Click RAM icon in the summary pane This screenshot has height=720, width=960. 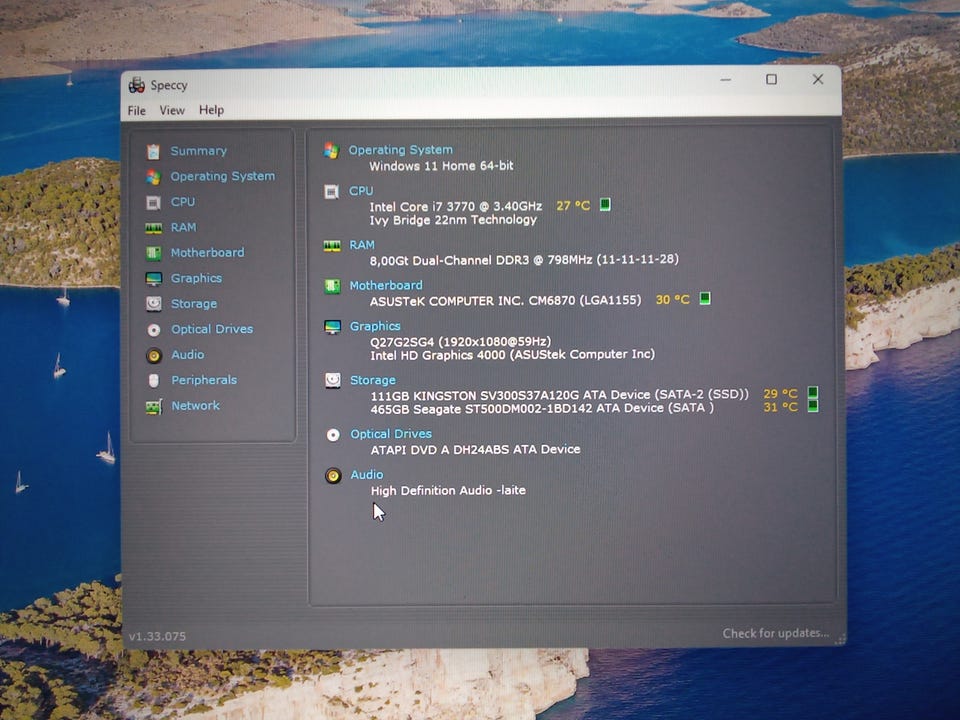[332, 246]
